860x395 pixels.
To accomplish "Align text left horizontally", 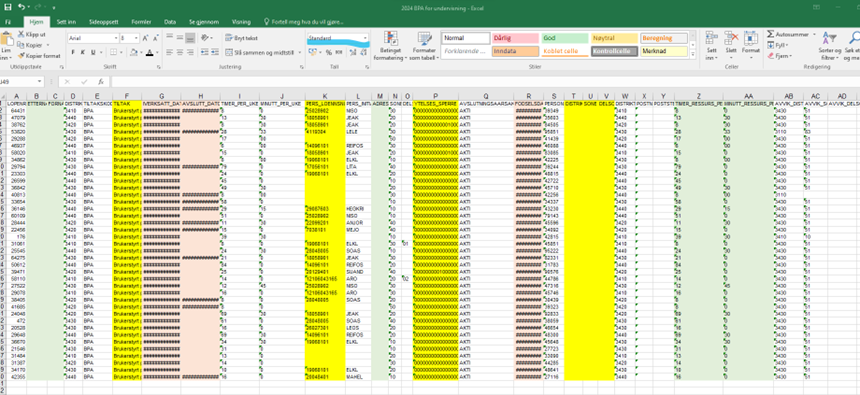I will point(169,53).
